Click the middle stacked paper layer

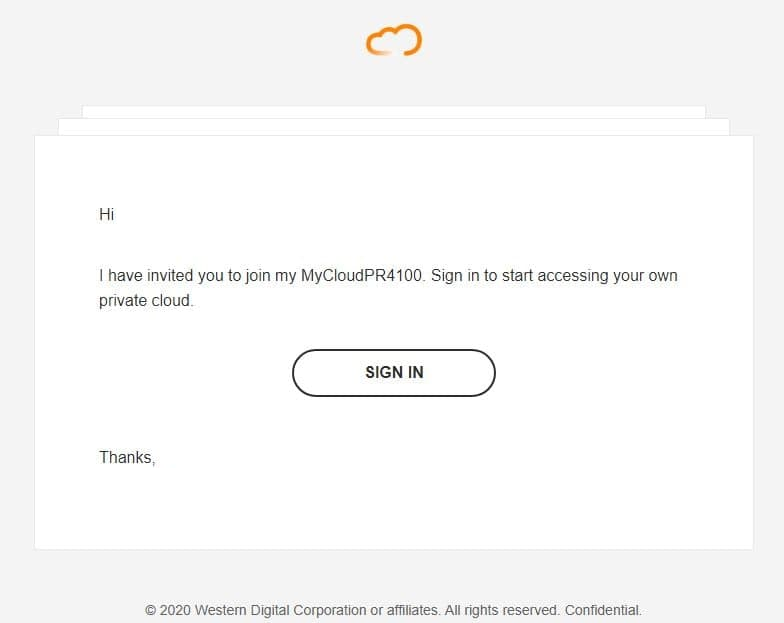394,127
